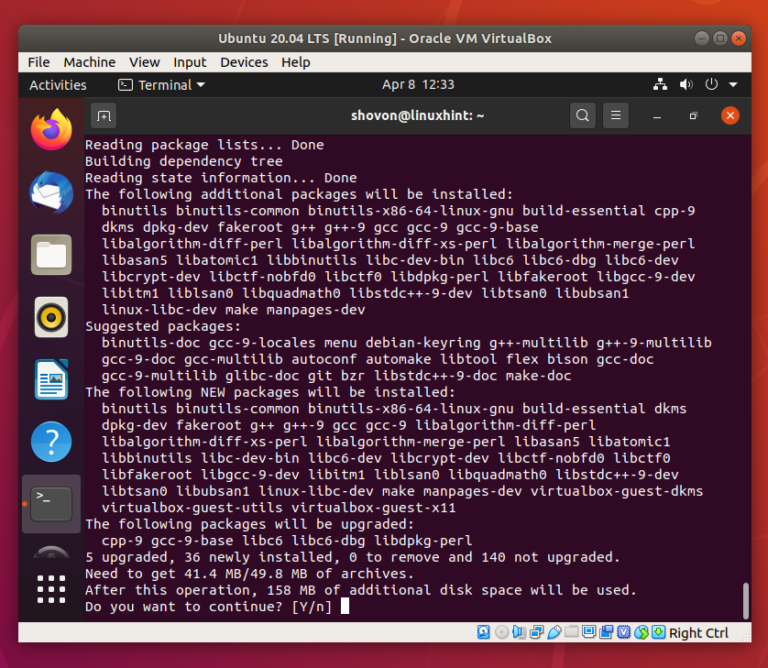Click the volume speaker icon in top bar

(686, 85)
